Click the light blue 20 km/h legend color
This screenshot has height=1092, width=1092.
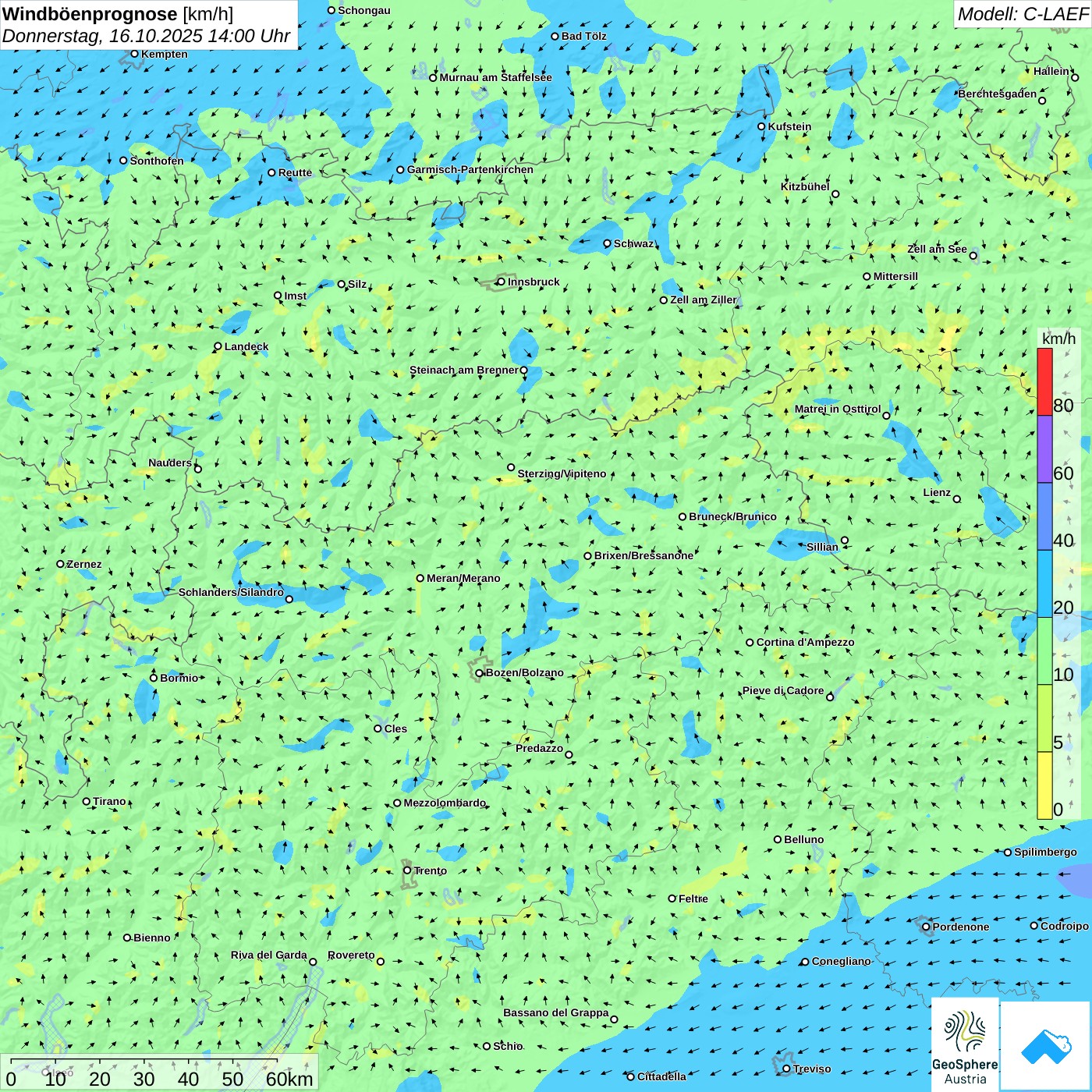pos(1044,583)
